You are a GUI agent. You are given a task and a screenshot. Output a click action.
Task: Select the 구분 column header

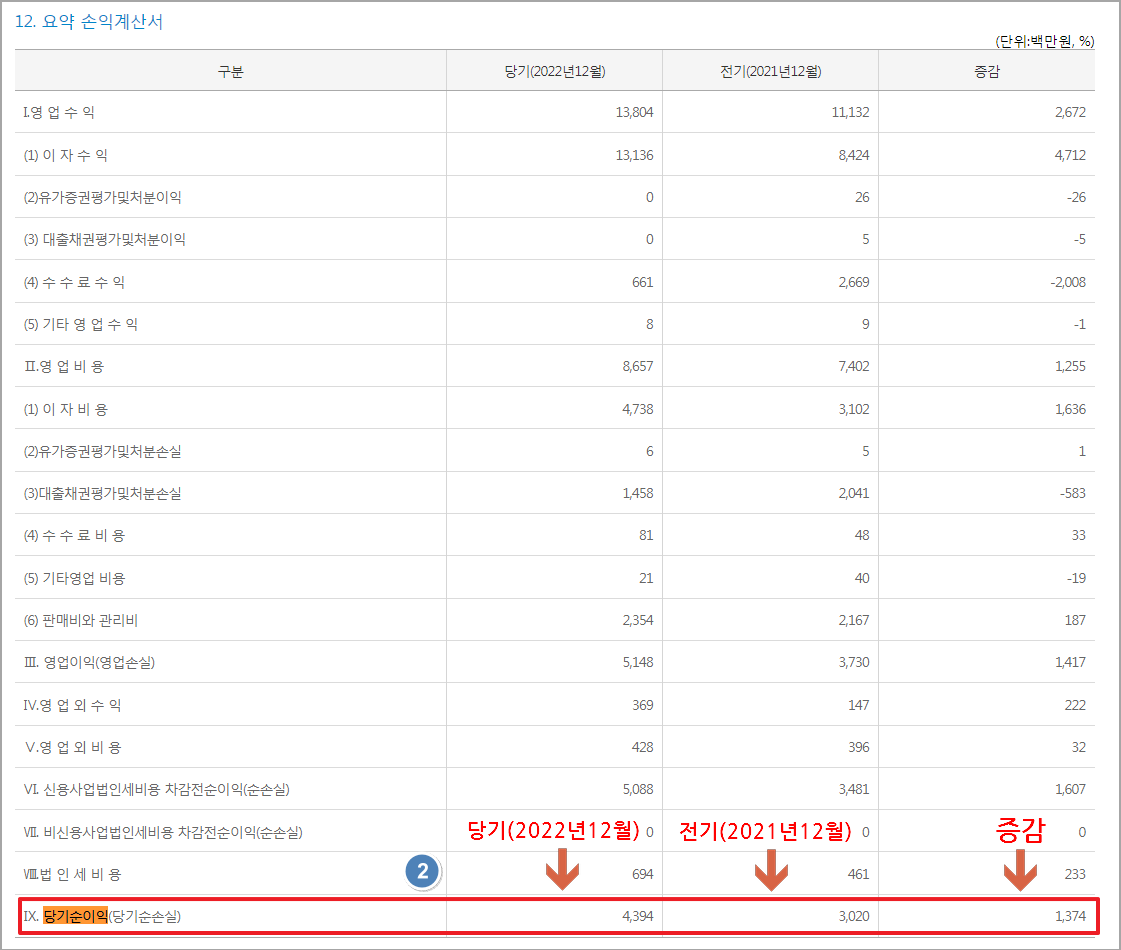tap(230, 69)
